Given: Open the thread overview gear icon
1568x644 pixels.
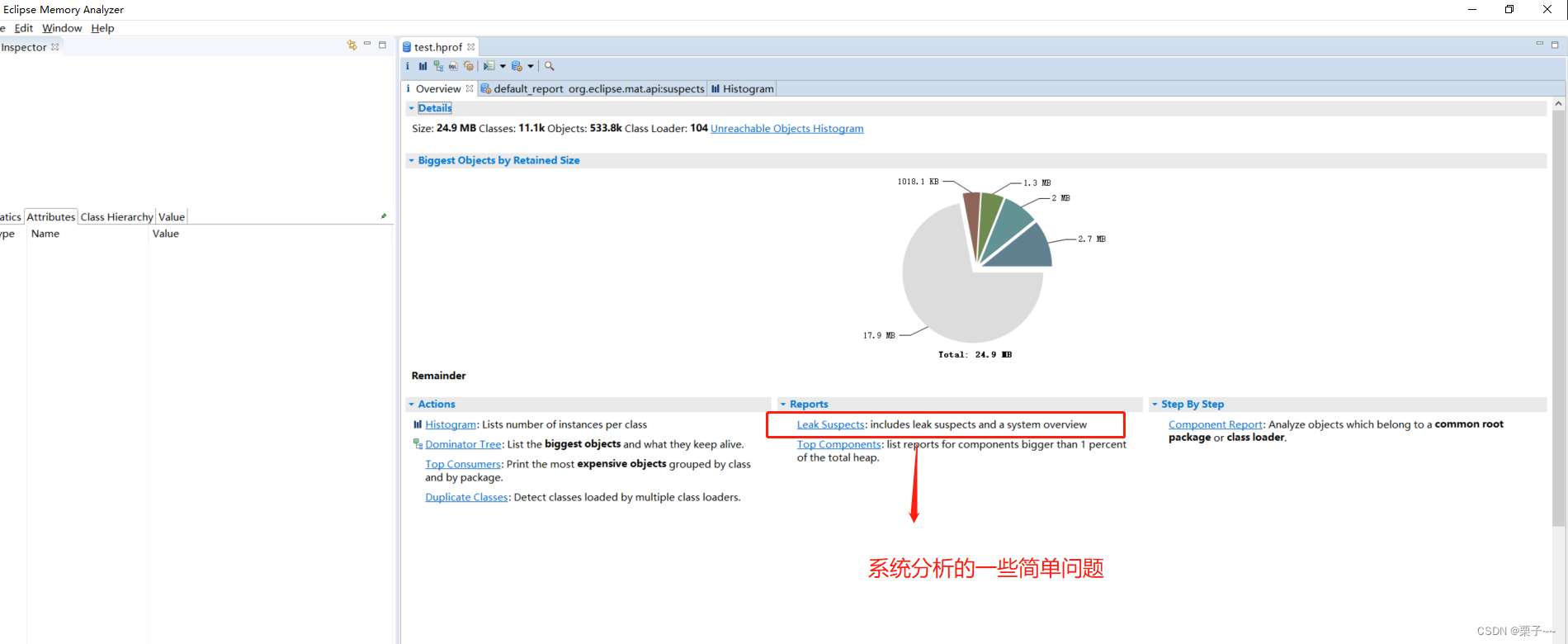Looking at the screenshot, I should coord(469,66).
